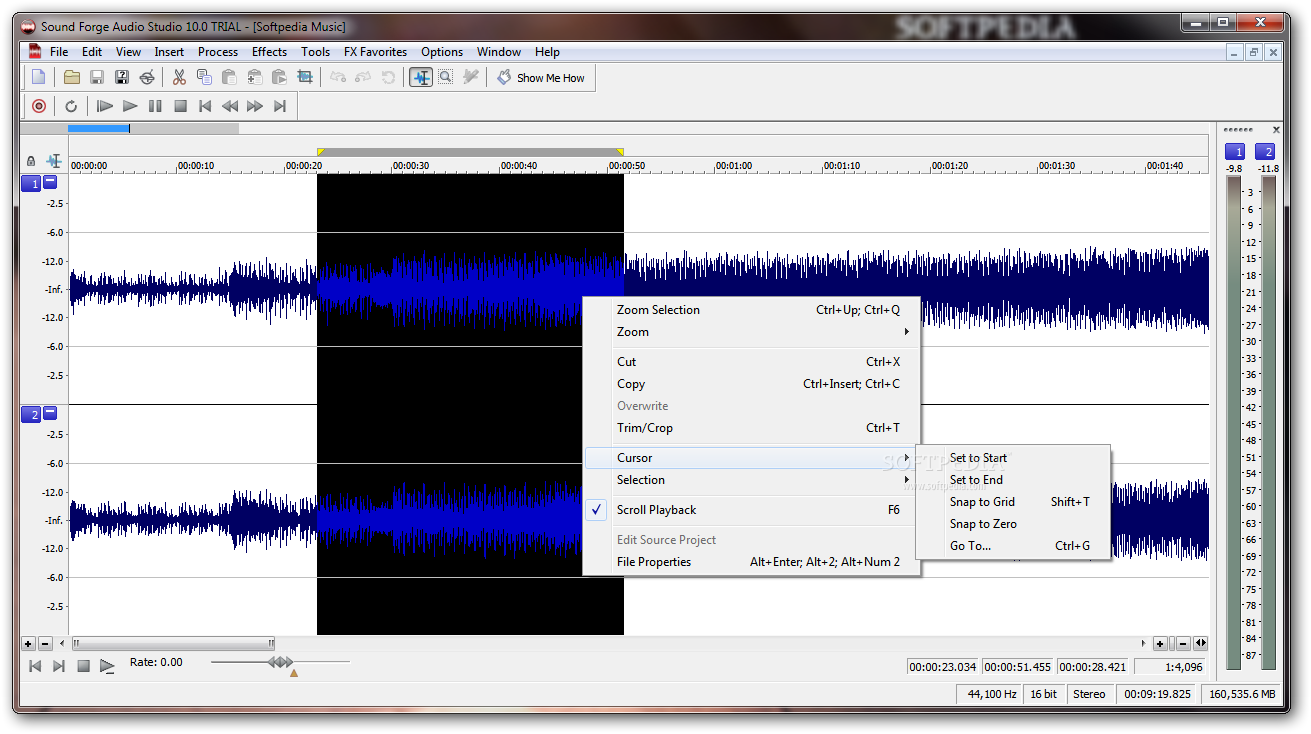Screen dimensions: 1311x734
Task: Choose Zoom Selection from the context menu
Action: click(751, 310)
